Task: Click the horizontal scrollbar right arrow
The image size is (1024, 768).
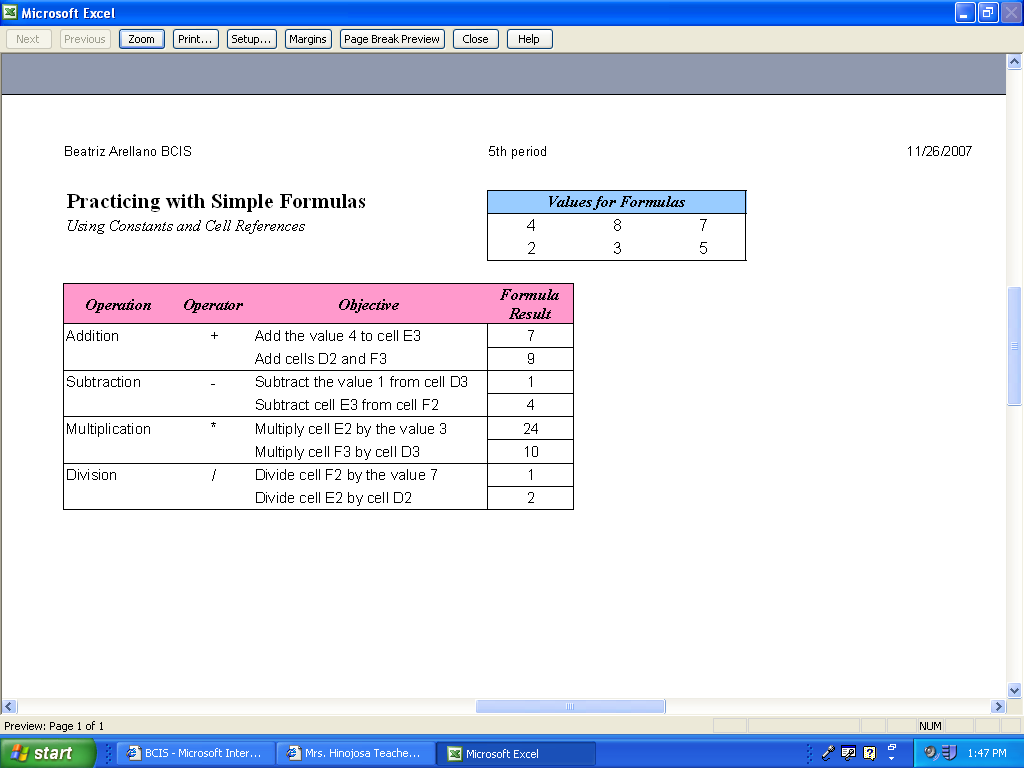Action: [998, 706]
